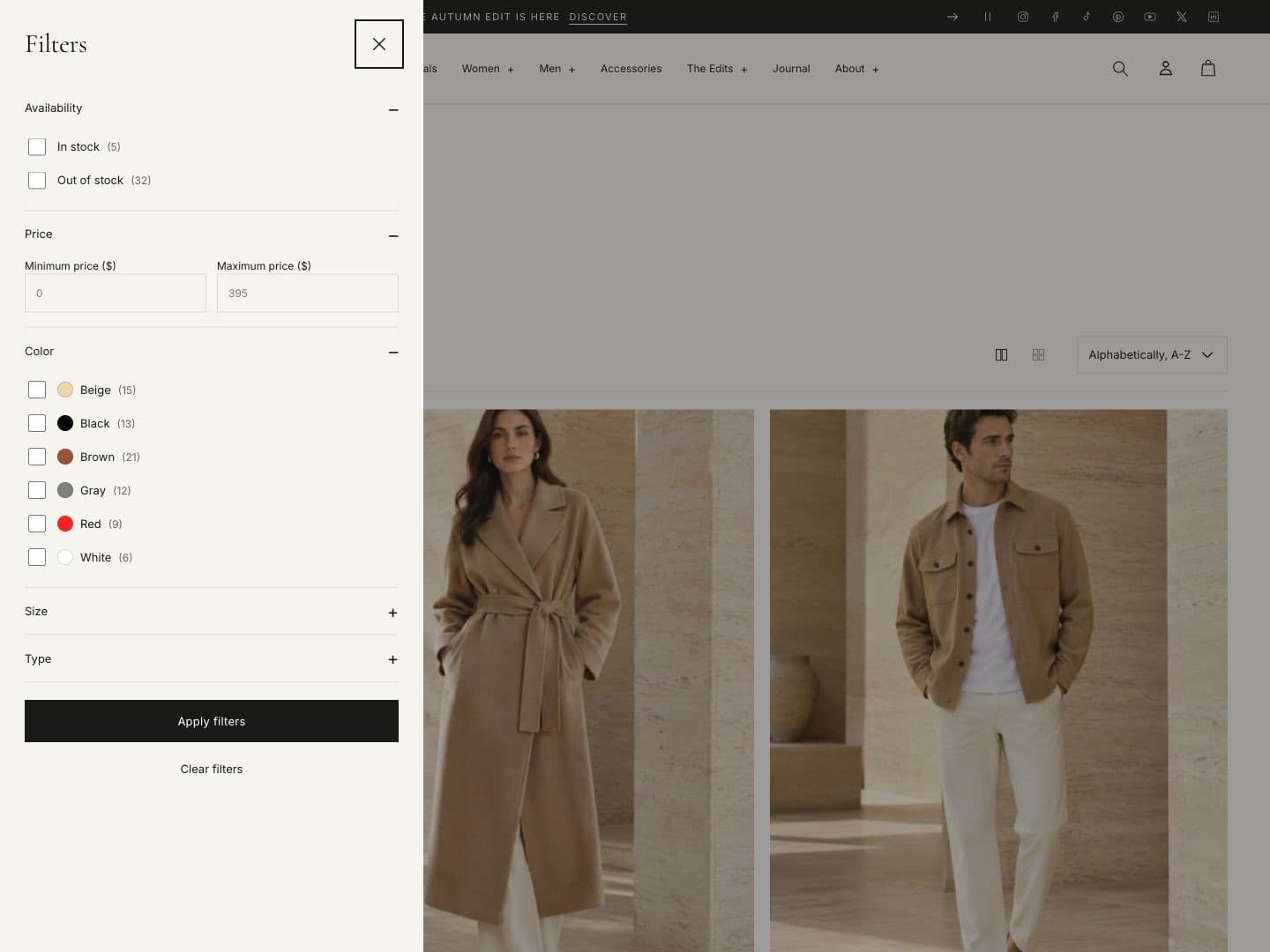Open the Alphabetically, A-Z sort dropdown
The width and height of the screenshot is (1270, 952).
coord(1152,354)
